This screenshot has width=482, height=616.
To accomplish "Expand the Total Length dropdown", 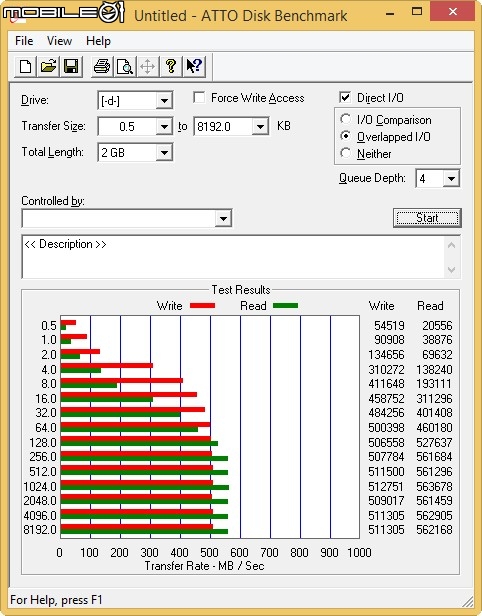I will (164, 152).
